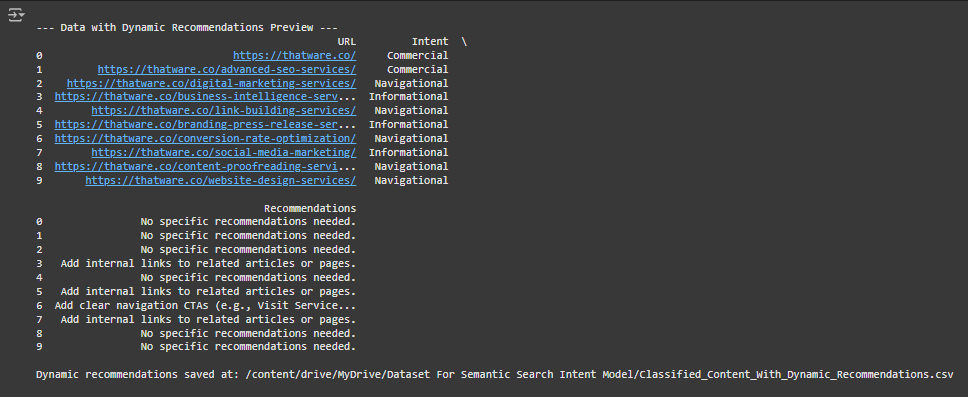Image resolution: width=968 pixels, height=397 pixels.
Task: Click 'Informational' intent in row 3
Action: click(x=408, y=97)
